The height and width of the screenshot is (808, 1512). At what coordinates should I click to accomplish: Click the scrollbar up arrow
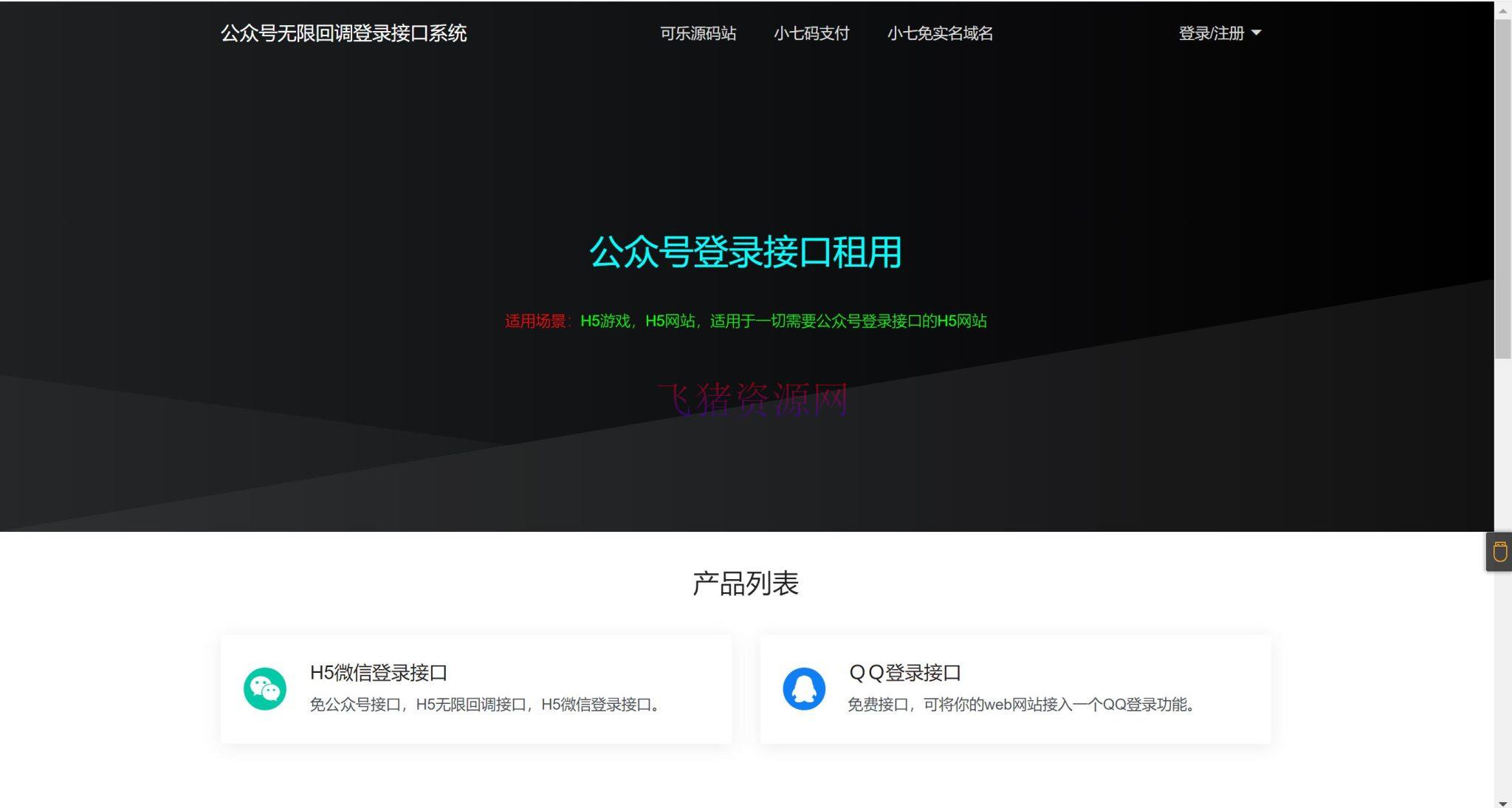tap(1504, 10)
